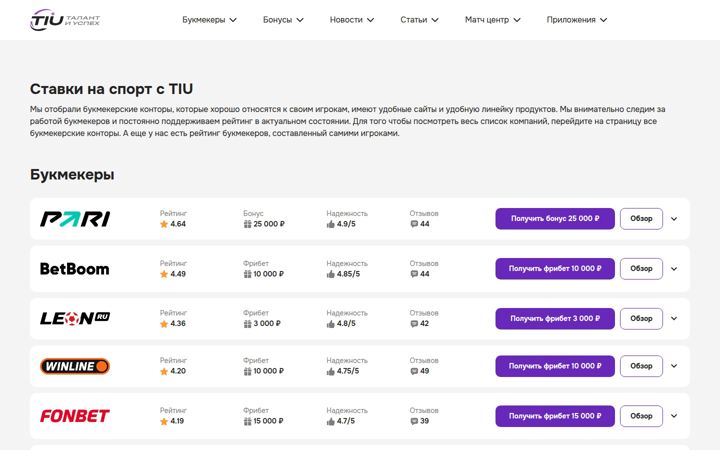The image size is (720, 450).
Task: Open the Новости navigation menu
Action: click(x=352, y=20)
